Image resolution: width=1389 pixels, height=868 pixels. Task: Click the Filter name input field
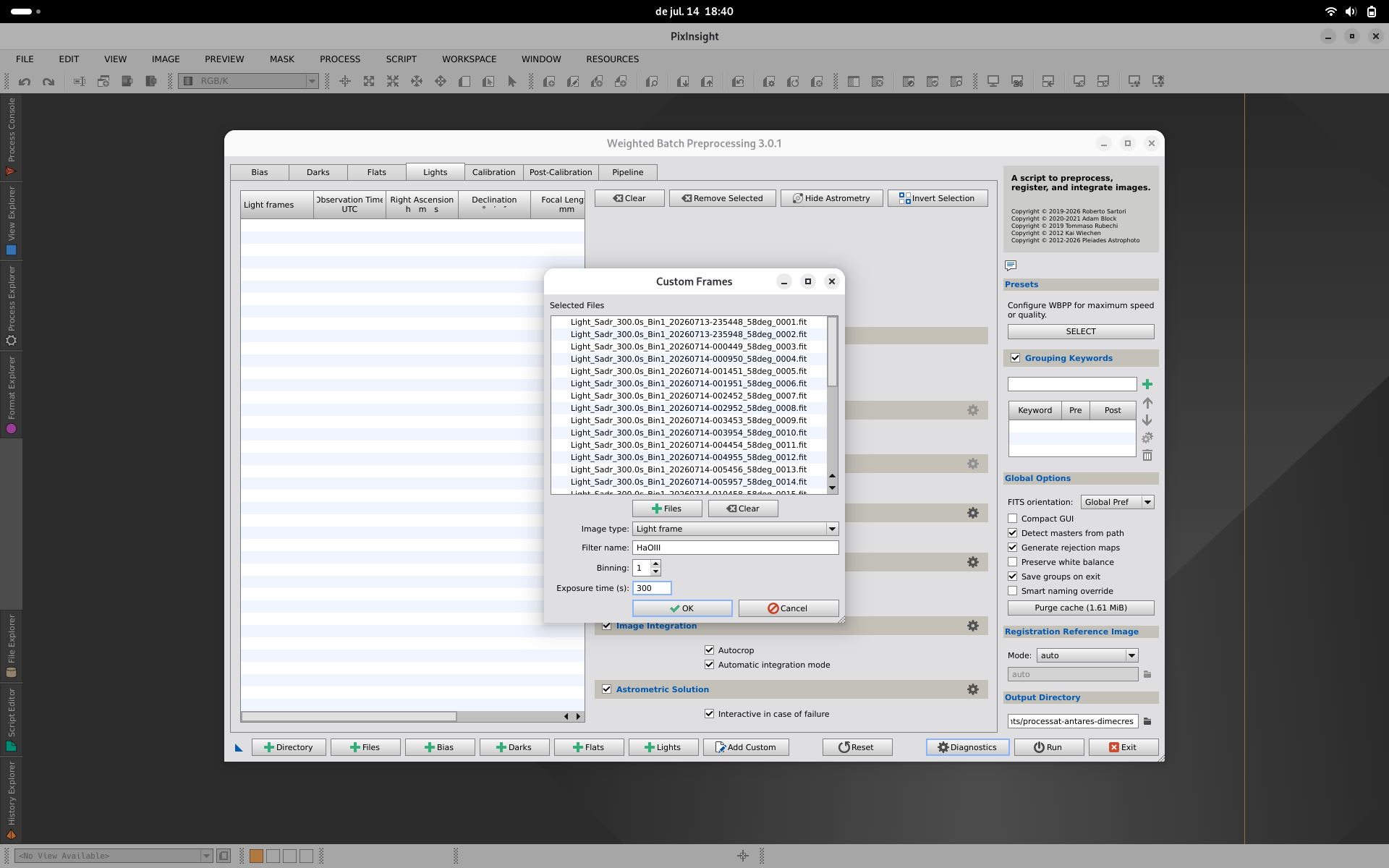(x=736, y=548)
